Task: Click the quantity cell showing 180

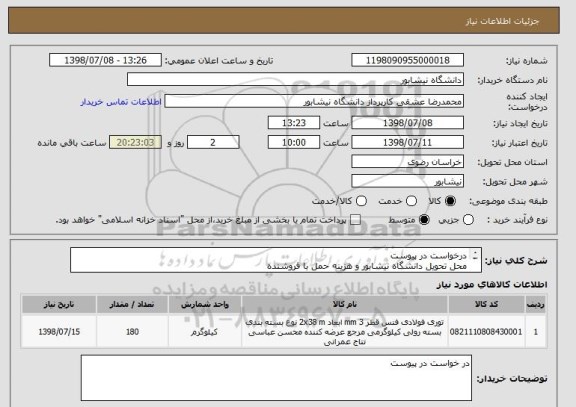Action: [x=132, y=332]
